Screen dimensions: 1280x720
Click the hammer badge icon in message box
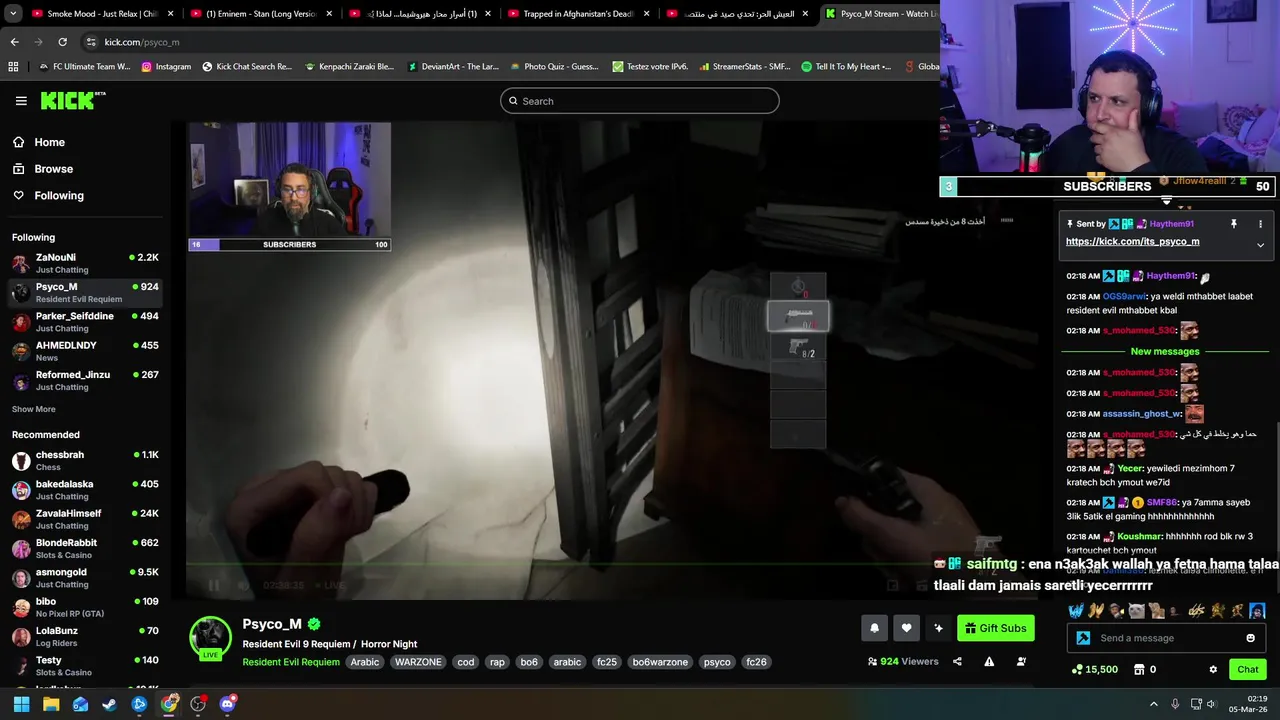pos(1083,638)
